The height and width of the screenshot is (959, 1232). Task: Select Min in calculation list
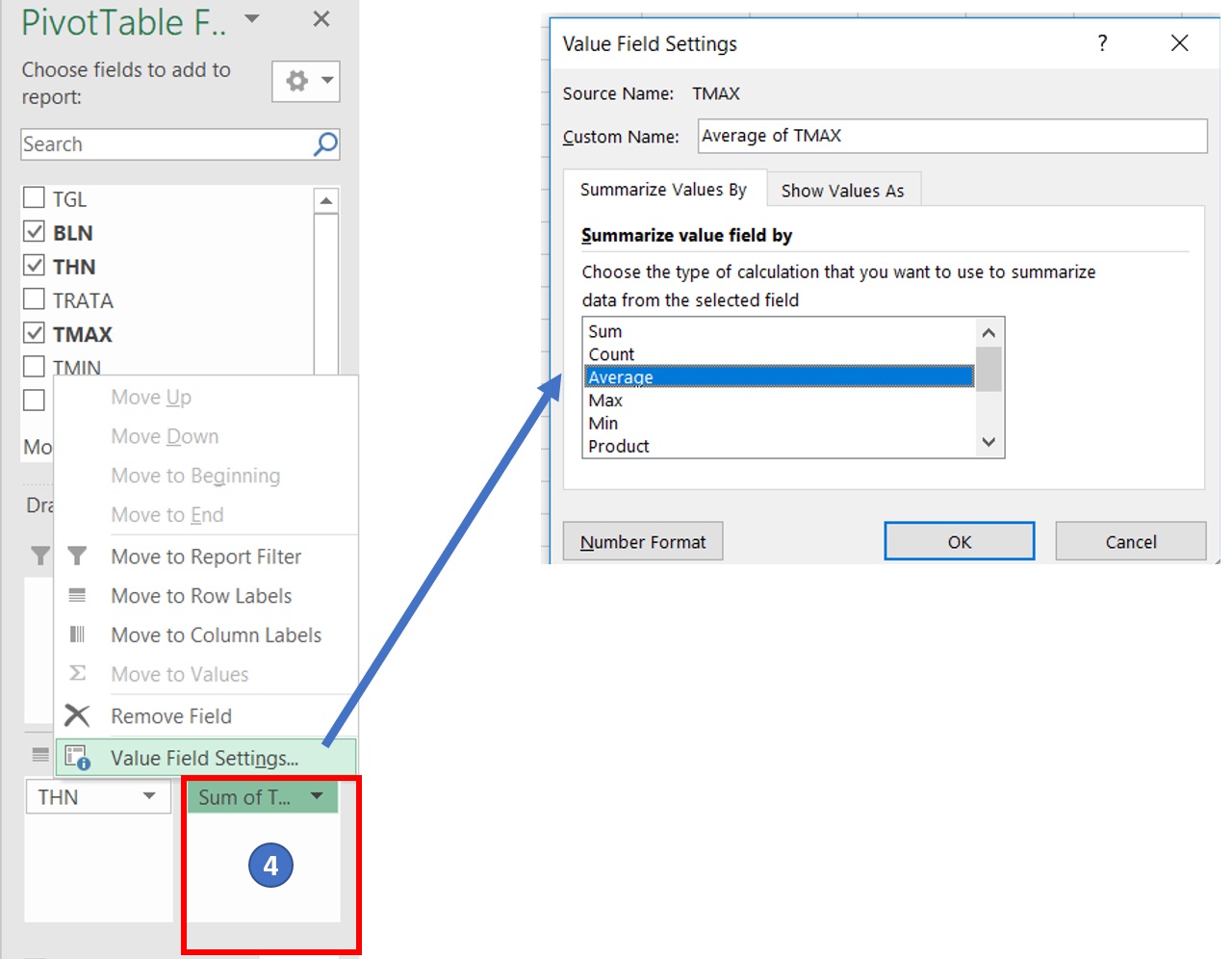[780, 424]
